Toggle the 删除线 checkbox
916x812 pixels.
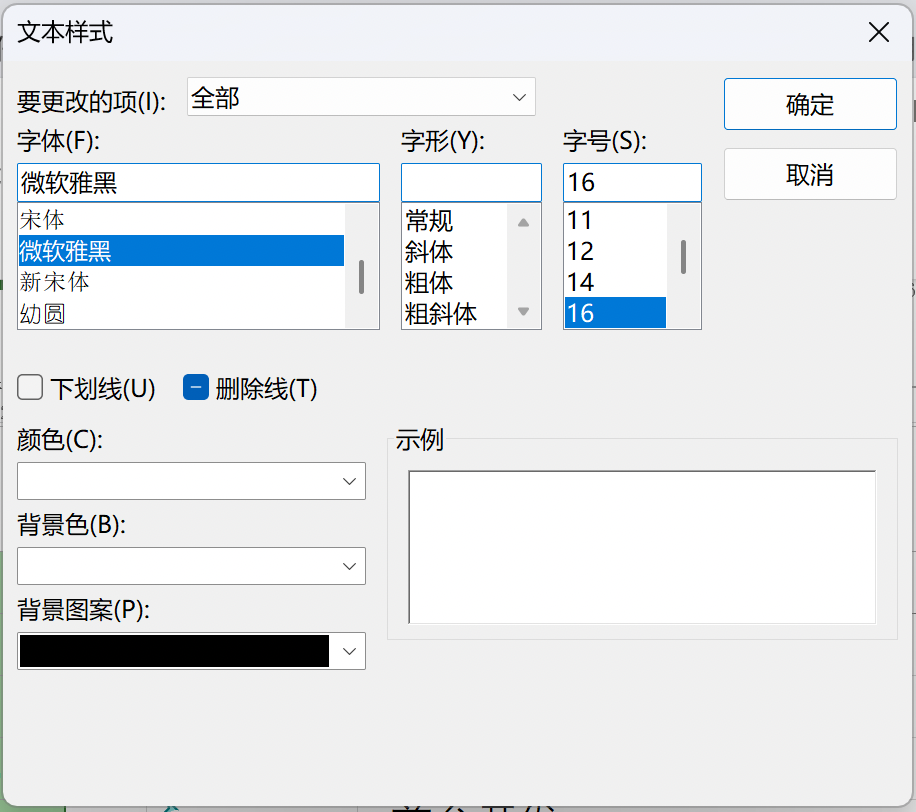coord(195,388)
